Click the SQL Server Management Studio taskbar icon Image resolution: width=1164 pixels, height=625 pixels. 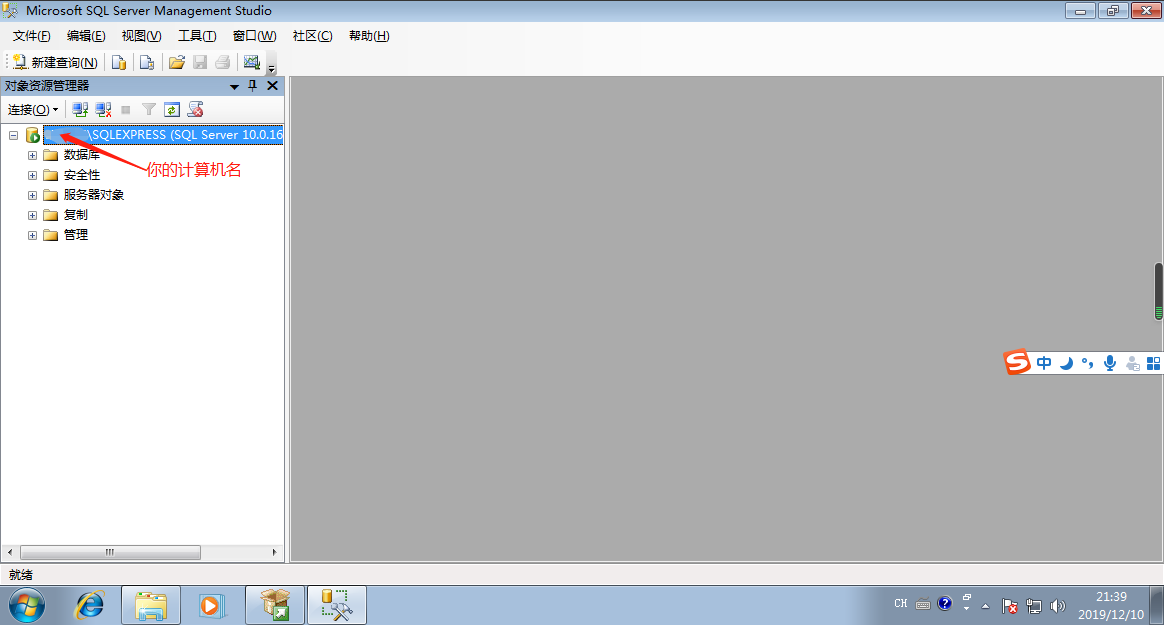tap(337, 605)
